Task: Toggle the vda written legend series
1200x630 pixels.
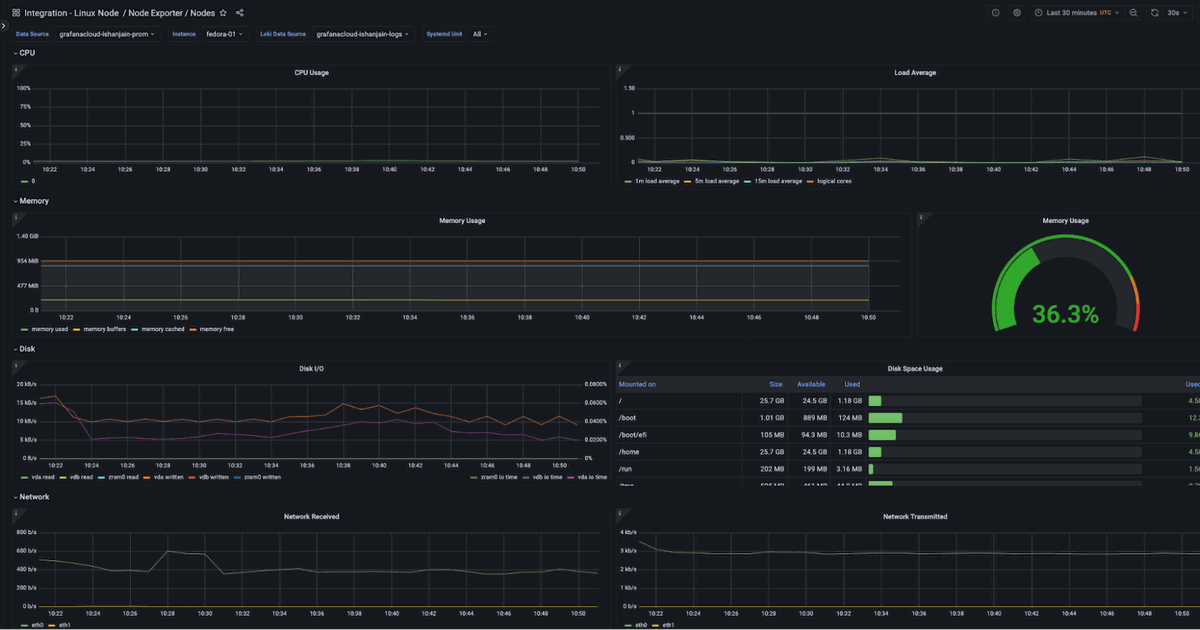Action: pos(162,477)
